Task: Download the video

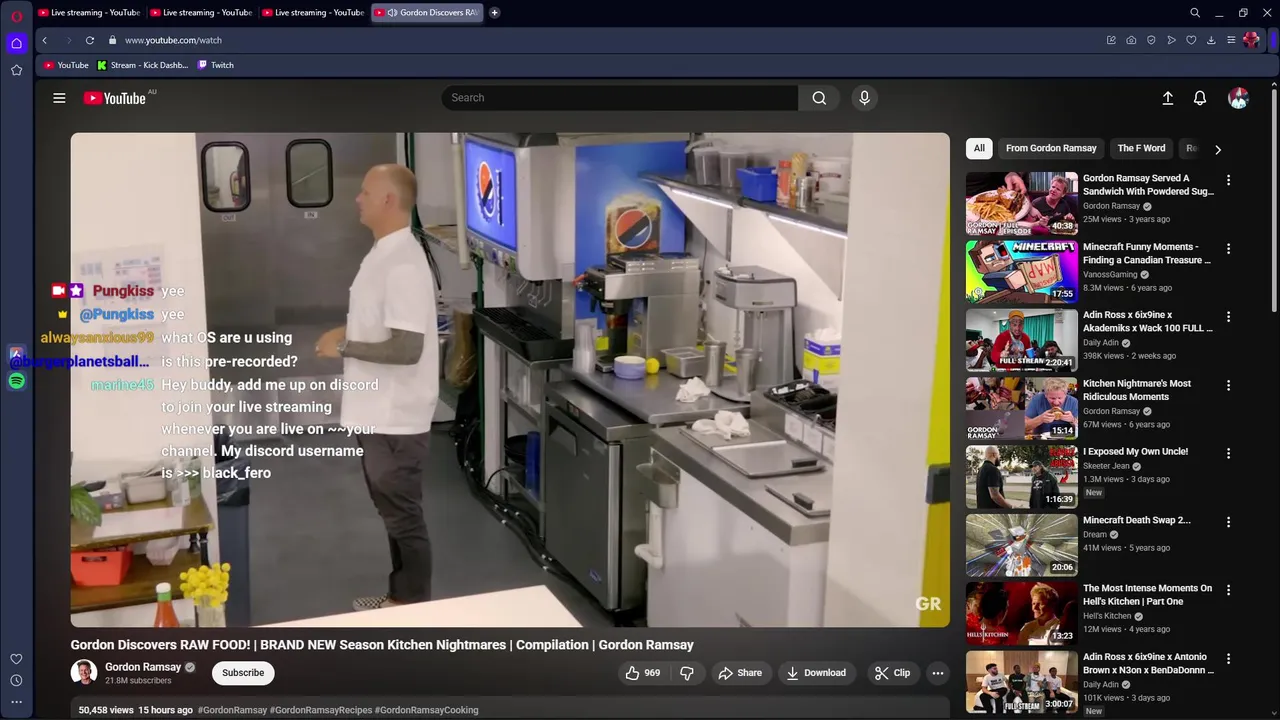Action: tap(816, 673)
